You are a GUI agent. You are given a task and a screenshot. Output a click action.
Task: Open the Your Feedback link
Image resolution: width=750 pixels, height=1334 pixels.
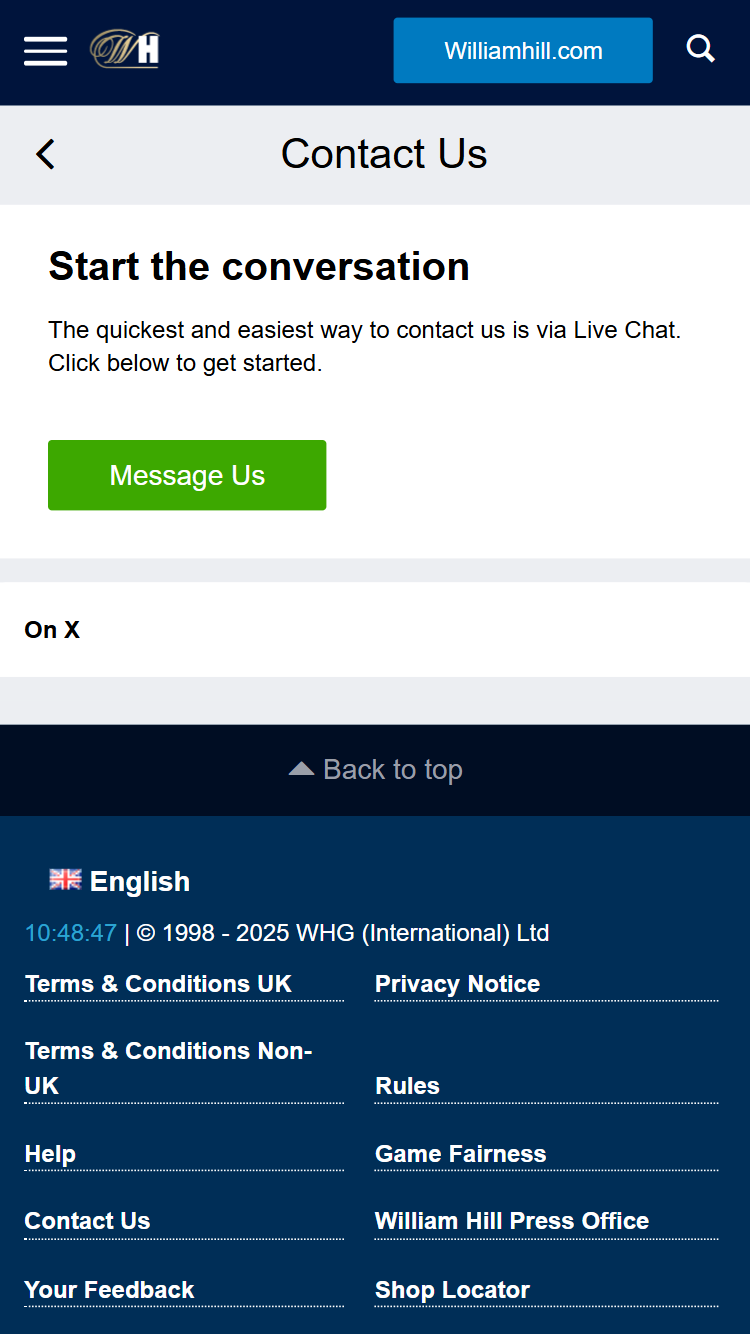pyautogui.click(x=109, y=1290)
